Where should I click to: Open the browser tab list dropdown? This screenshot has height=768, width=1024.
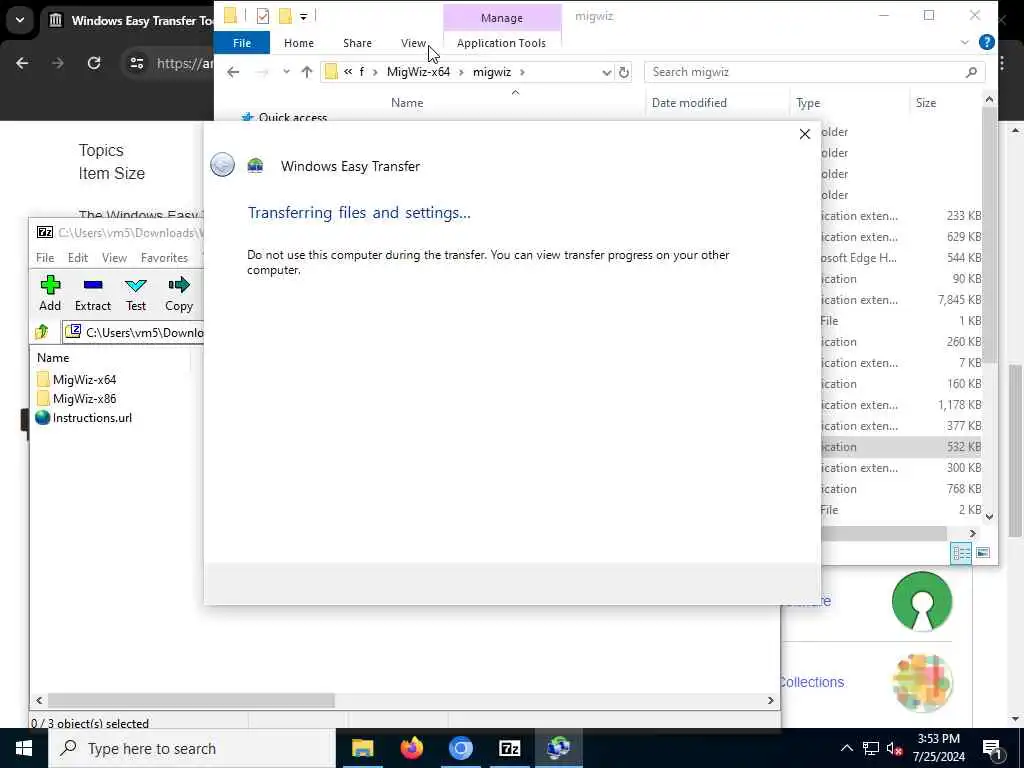coord(20,20)
